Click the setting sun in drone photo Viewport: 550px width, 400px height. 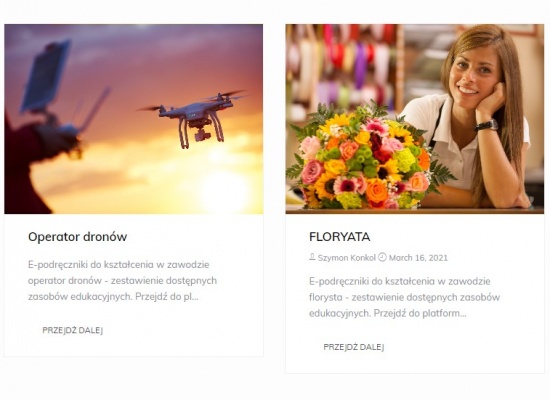tap(224, 191)
